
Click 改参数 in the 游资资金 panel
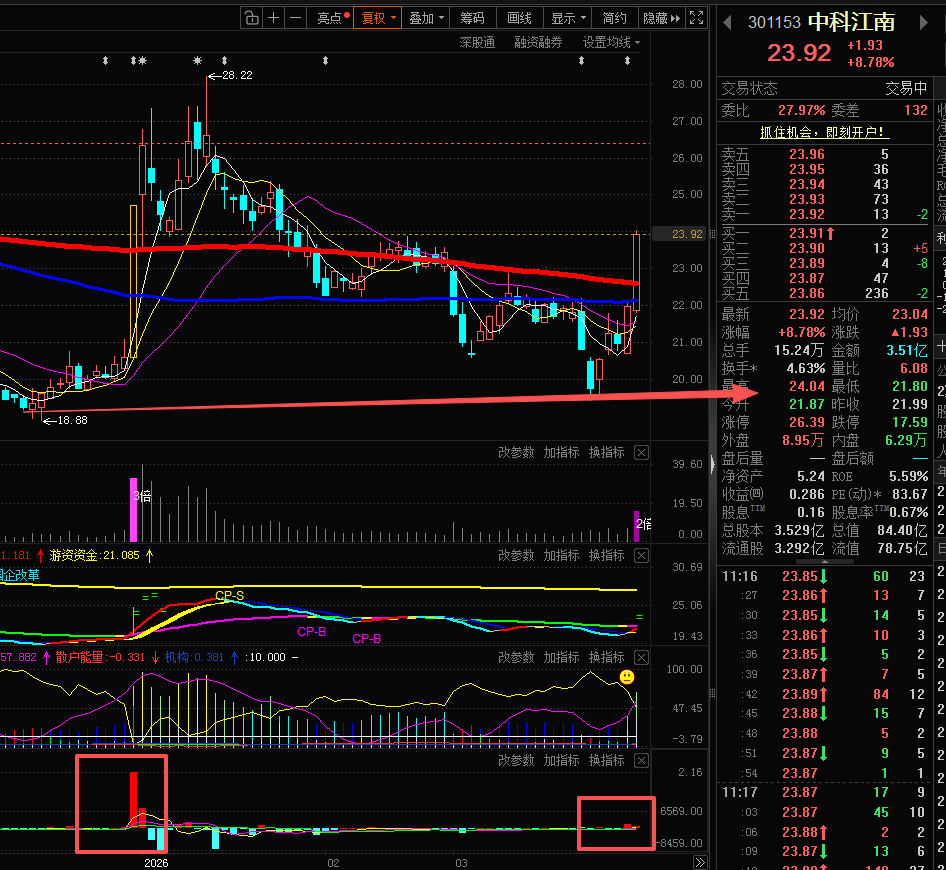[516, 555]
